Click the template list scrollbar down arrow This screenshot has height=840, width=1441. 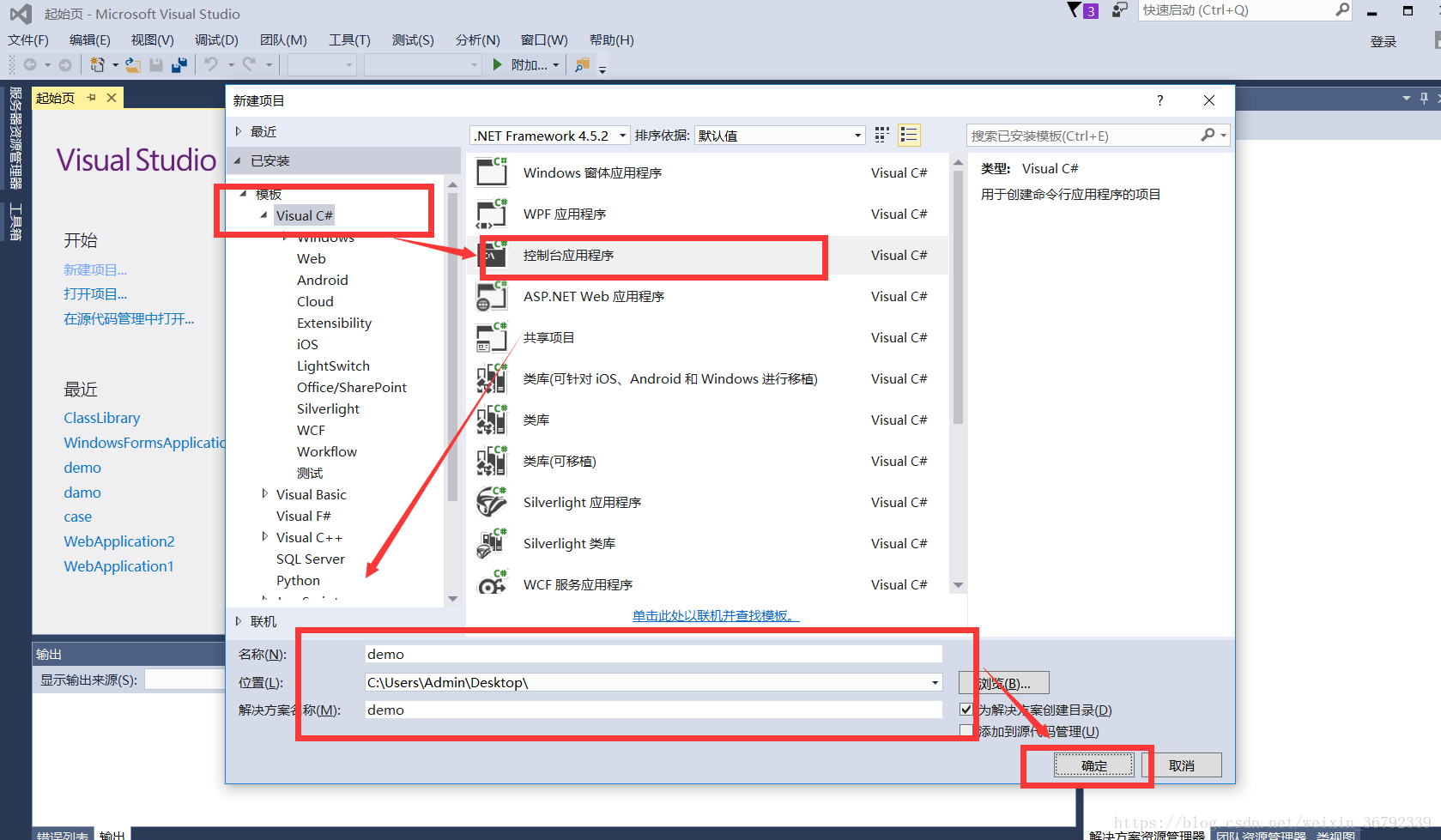tap(958, 585)
